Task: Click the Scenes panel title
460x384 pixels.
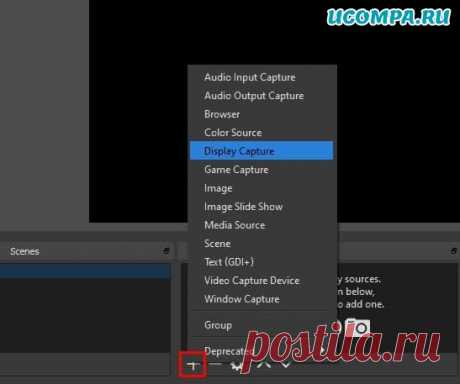Action: click(x=25, y=251)
